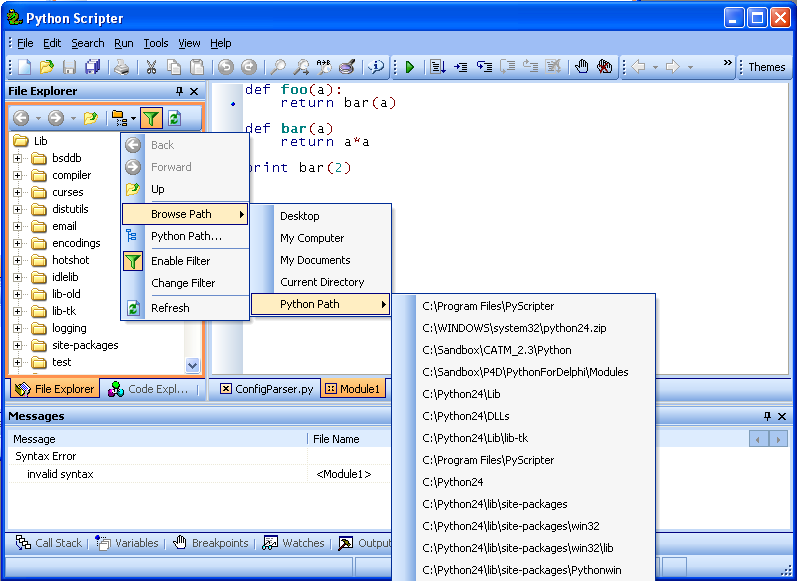This screenshot has width=797, height=581.
Task: Expand the site-packages folder node
Action: (x=17, y=345)
